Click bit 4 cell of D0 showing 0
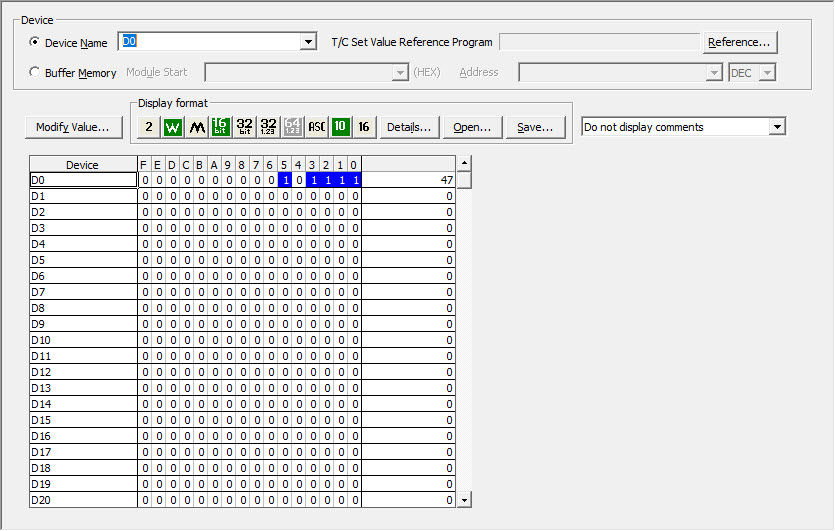The height and width of the screenshot is (531, 835). point(299,180)
